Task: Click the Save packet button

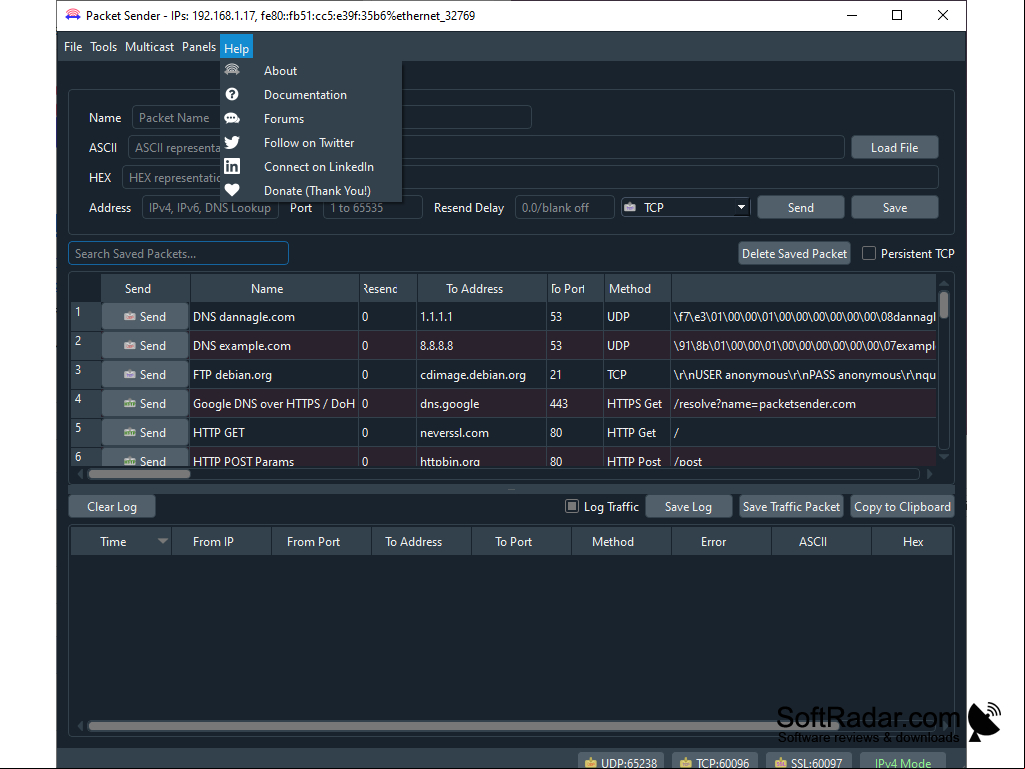Action: pos(895,207)
